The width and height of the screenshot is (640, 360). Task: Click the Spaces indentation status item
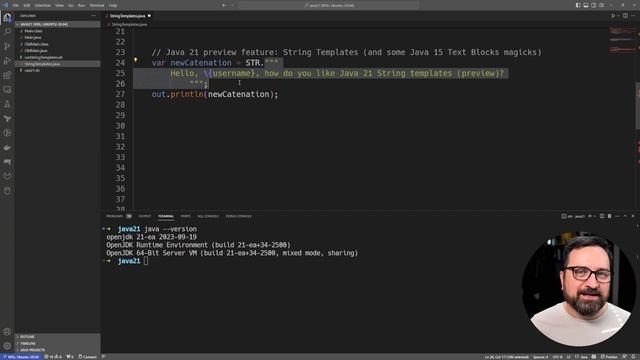click(540, 357)
